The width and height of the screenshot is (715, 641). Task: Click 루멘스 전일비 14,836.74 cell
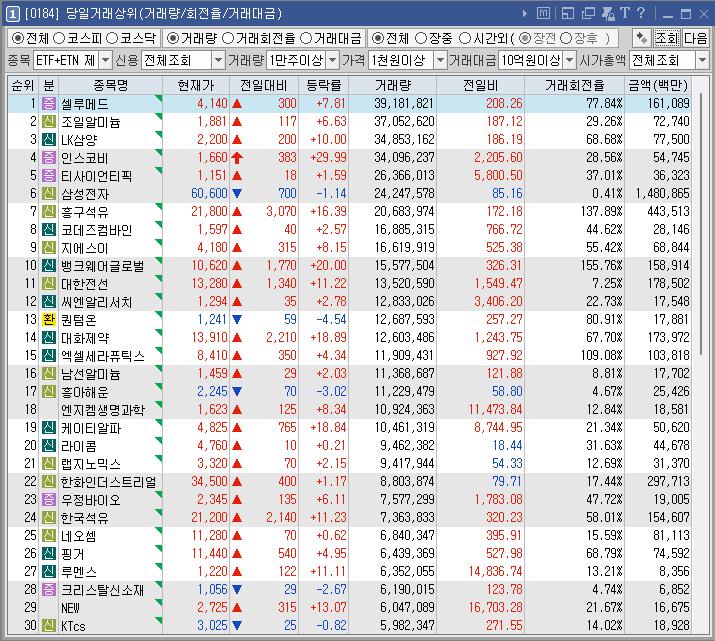coord(480,571)
